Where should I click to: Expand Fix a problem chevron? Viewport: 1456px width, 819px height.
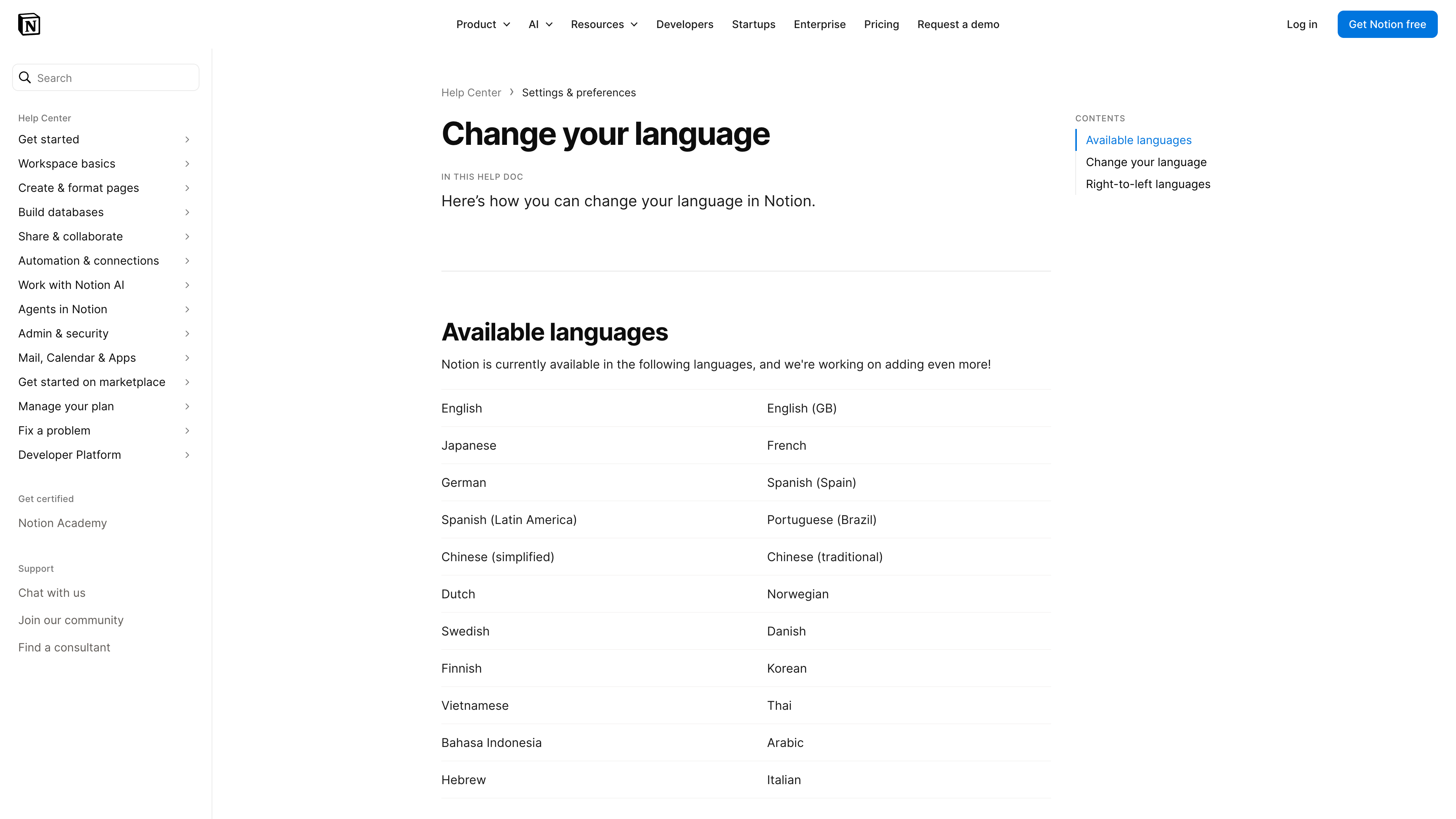pos(187,431)
